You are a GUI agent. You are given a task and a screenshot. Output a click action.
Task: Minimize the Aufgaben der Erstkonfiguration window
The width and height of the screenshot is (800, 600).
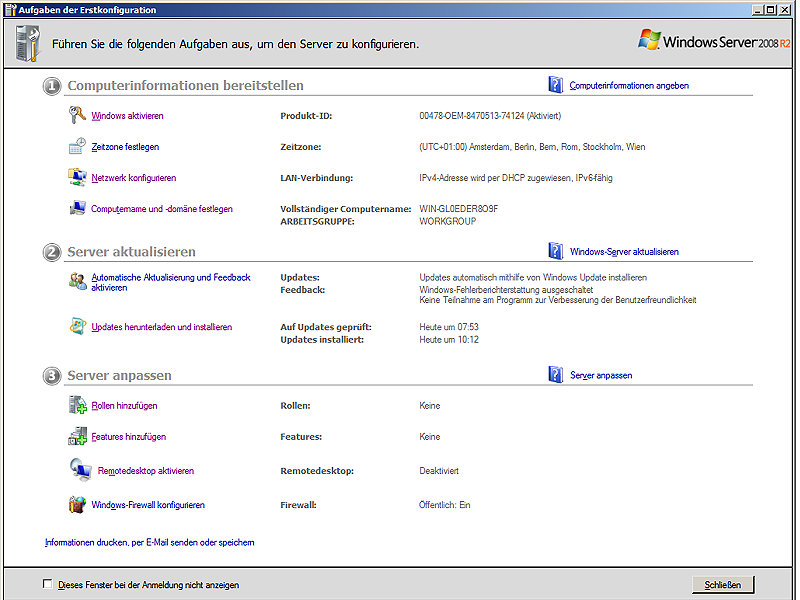tap(758, 10)
